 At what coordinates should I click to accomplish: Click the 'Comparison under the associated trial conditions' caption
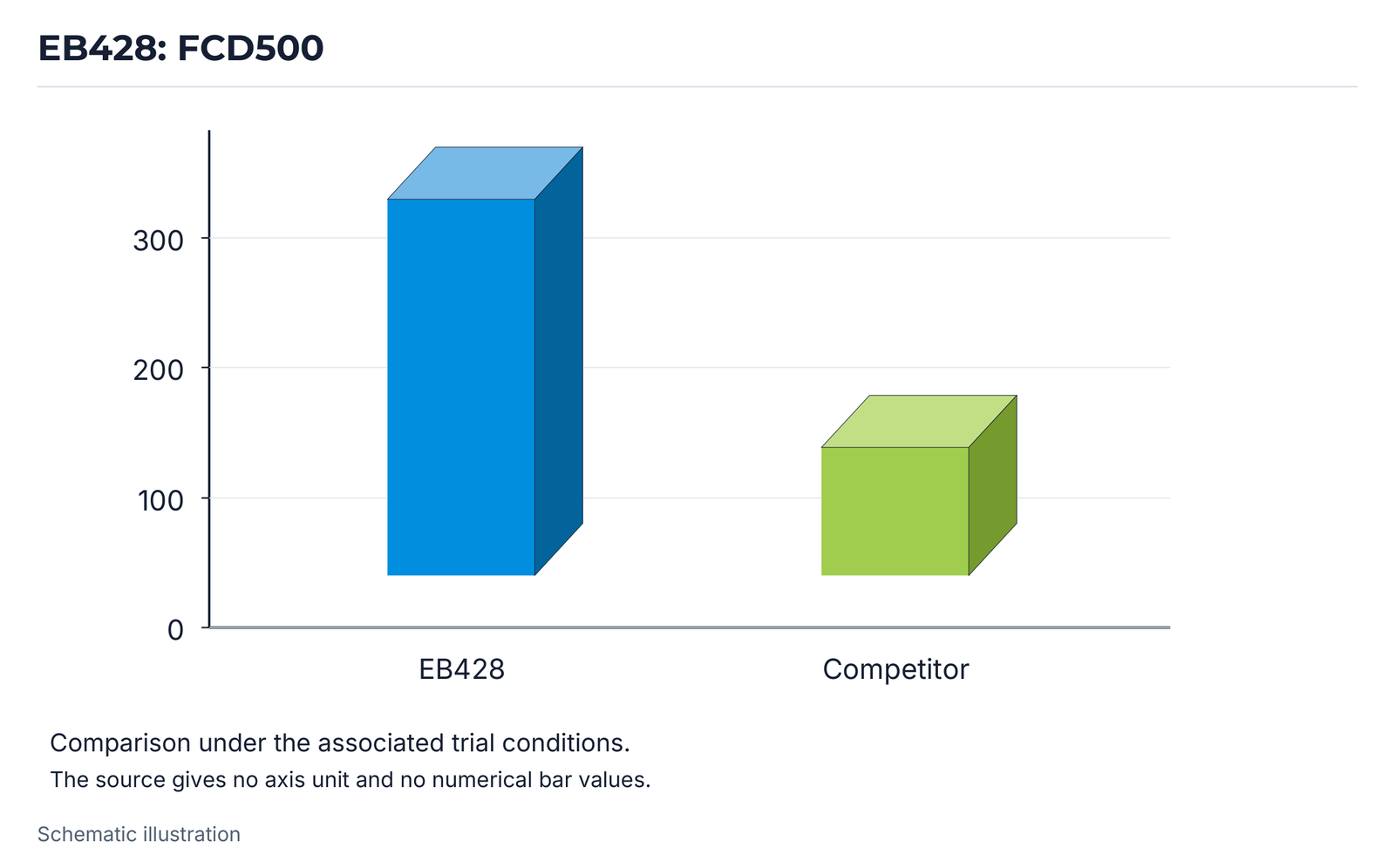(340, 743)
